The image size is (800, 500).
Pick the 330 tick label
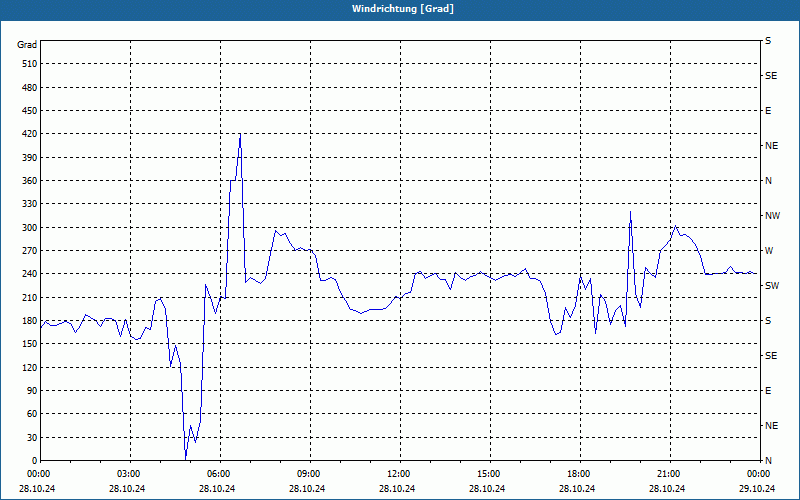point(30,204)
